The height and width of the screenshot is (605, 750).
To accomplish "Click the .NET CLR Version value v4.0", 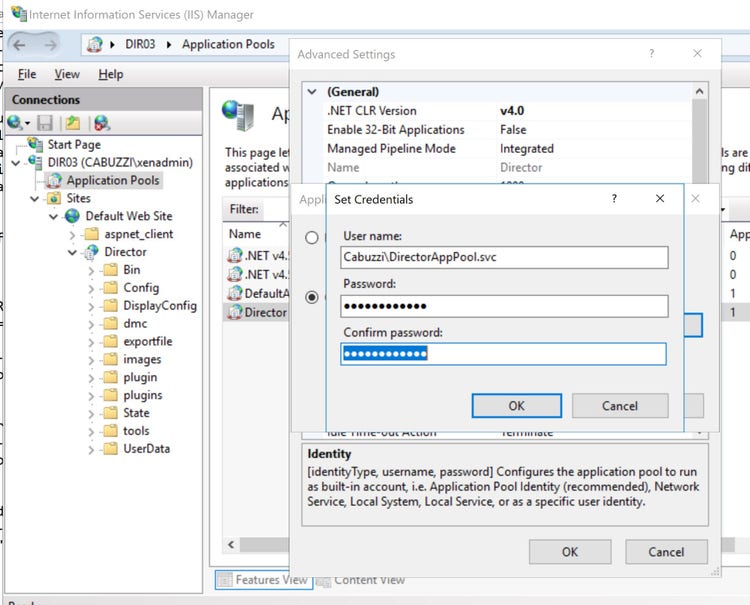I will click(x=512, y=111).
